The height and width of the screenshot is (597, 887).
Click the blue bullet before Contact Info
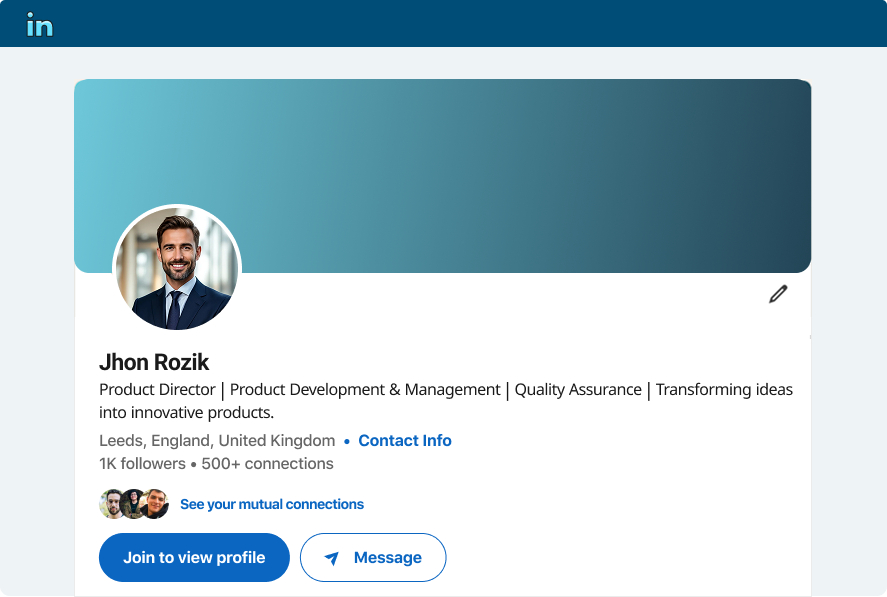pyautogui.click(x=347, y=441)
